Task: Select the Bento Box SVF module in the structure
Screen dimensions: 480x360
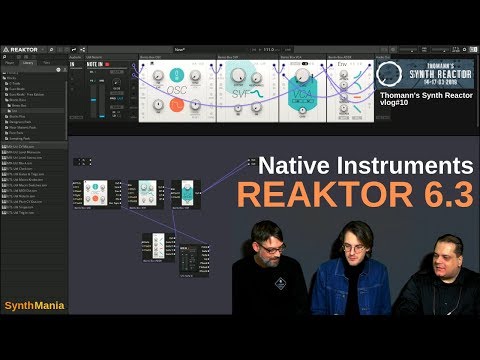Action: [146, 195]
